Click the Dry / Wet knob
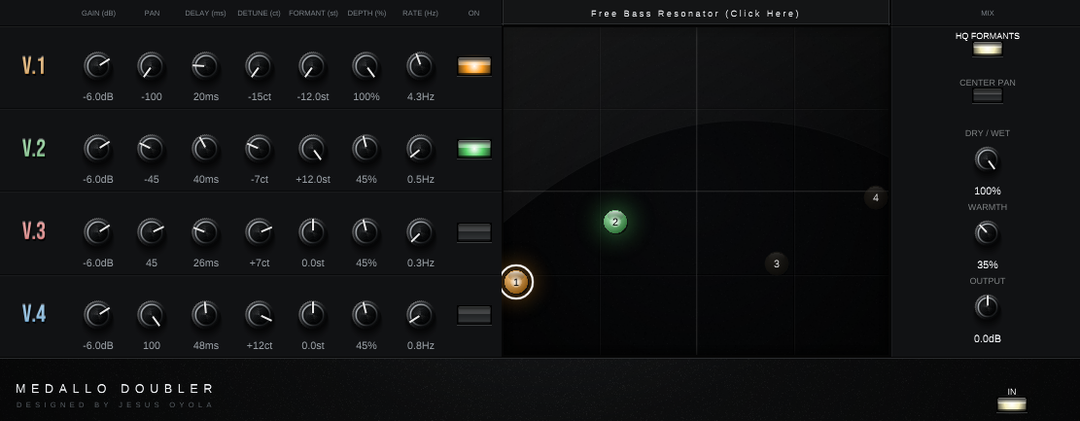Screen dimensions: 1080x421 click(987, 160)
